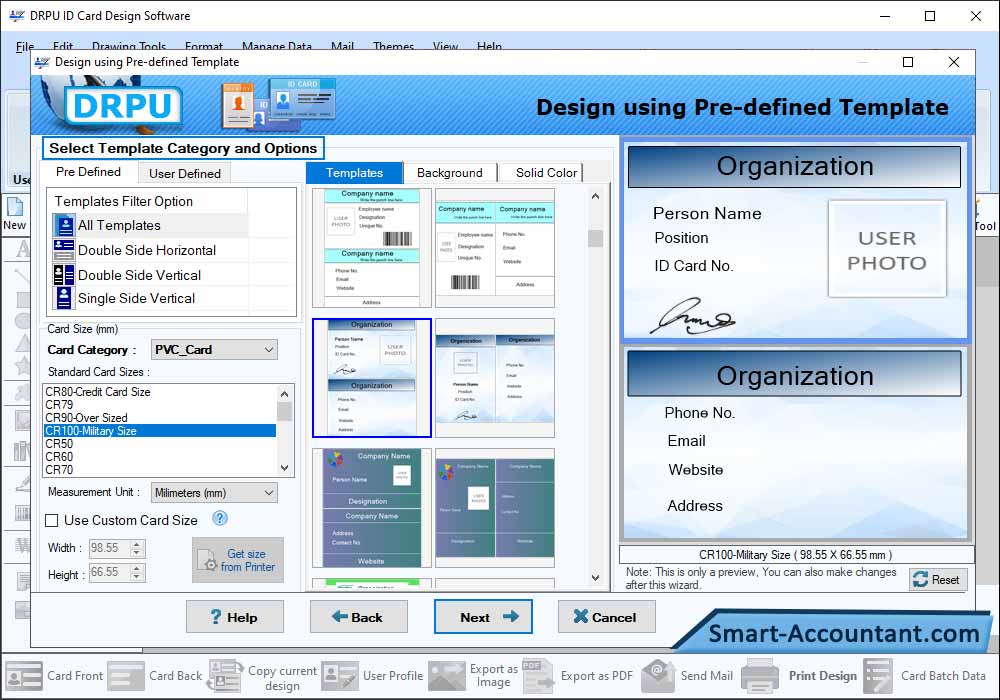The height and width of the screenshot is (700, 1000).
Task: Click the Next button
Action: click(x=483, y=616)
